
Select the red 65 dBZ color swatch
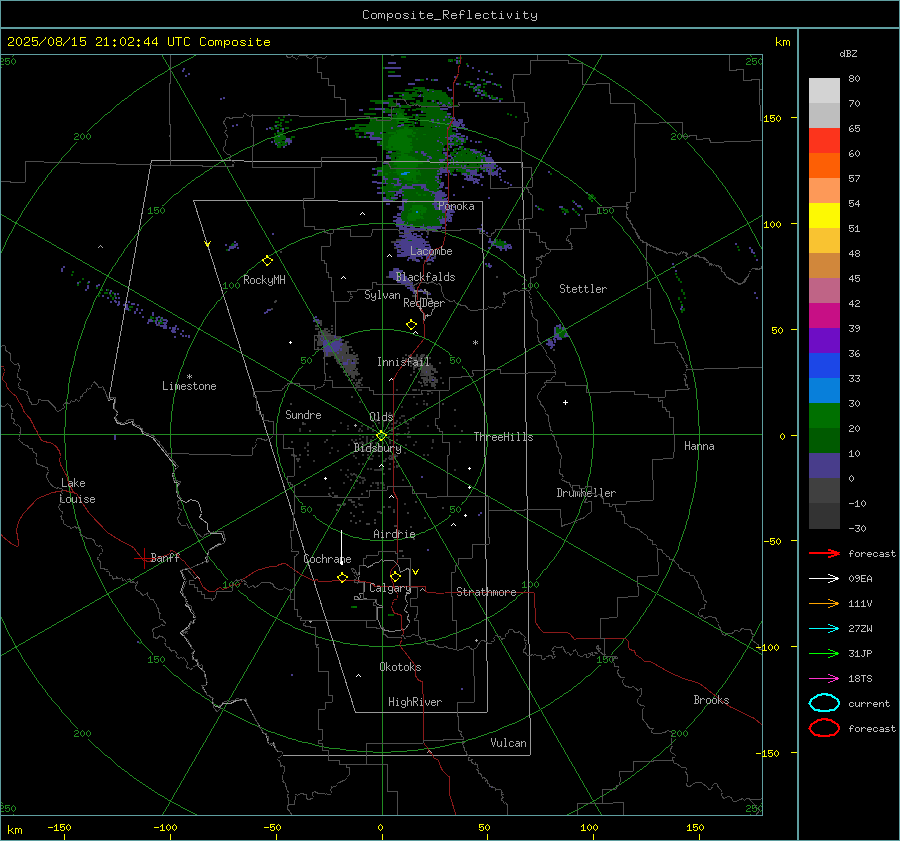tap(824, 140)
